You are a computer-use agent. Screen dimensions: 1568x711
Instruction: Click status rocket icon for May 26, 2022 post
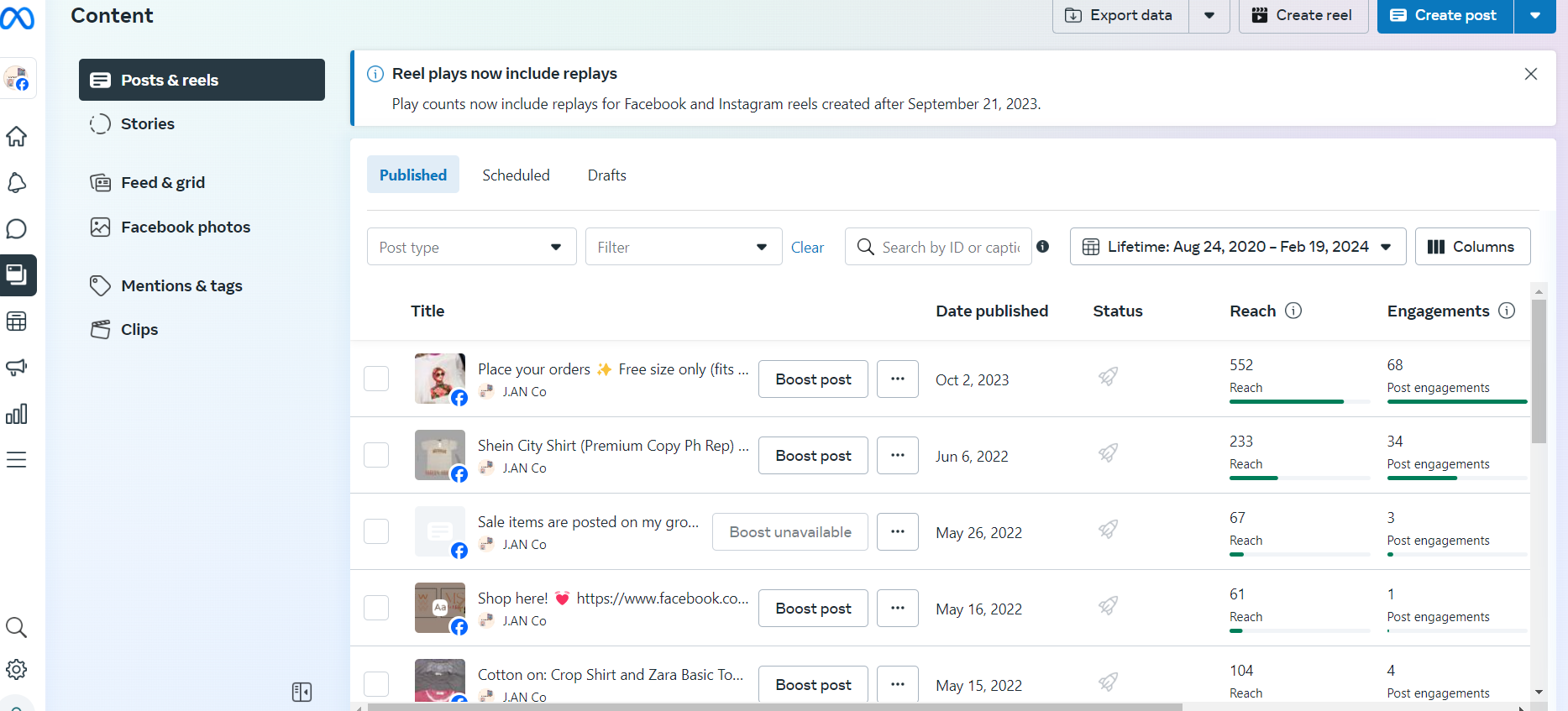point(1109,529)
